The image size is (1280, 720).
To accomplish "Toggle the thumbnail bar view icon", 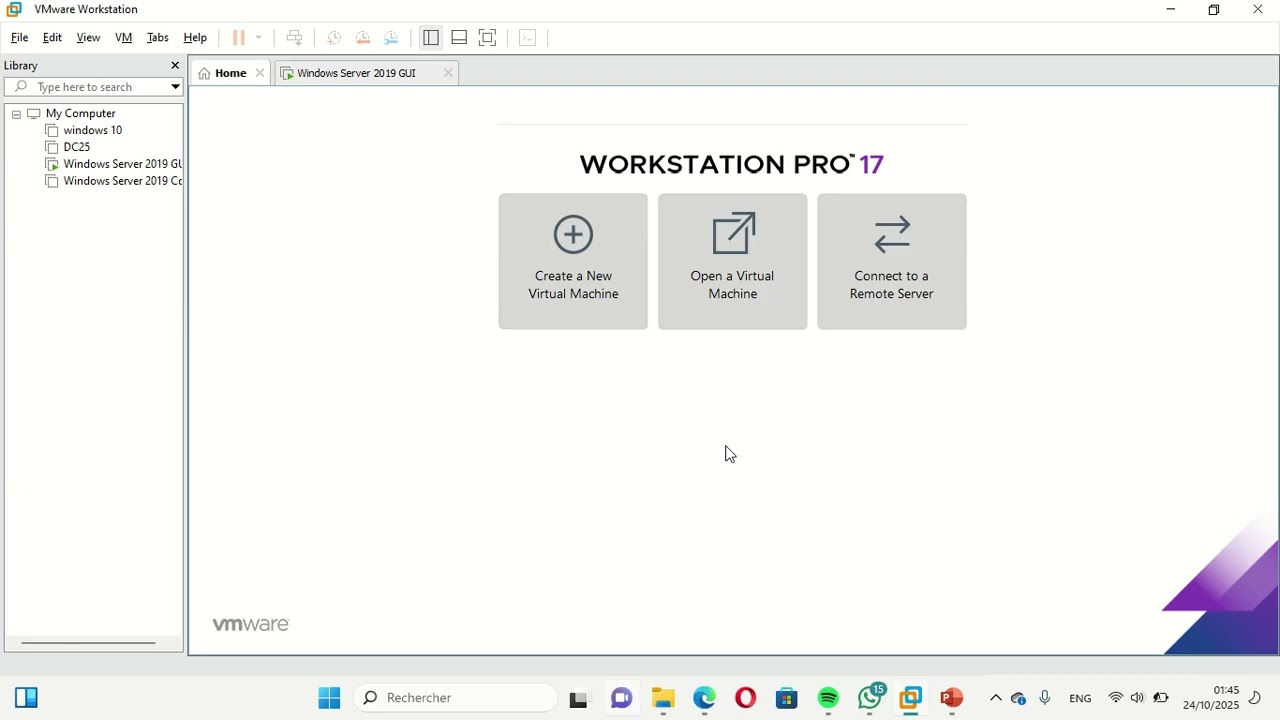I will pyautogui.click(x=459, y=38).
